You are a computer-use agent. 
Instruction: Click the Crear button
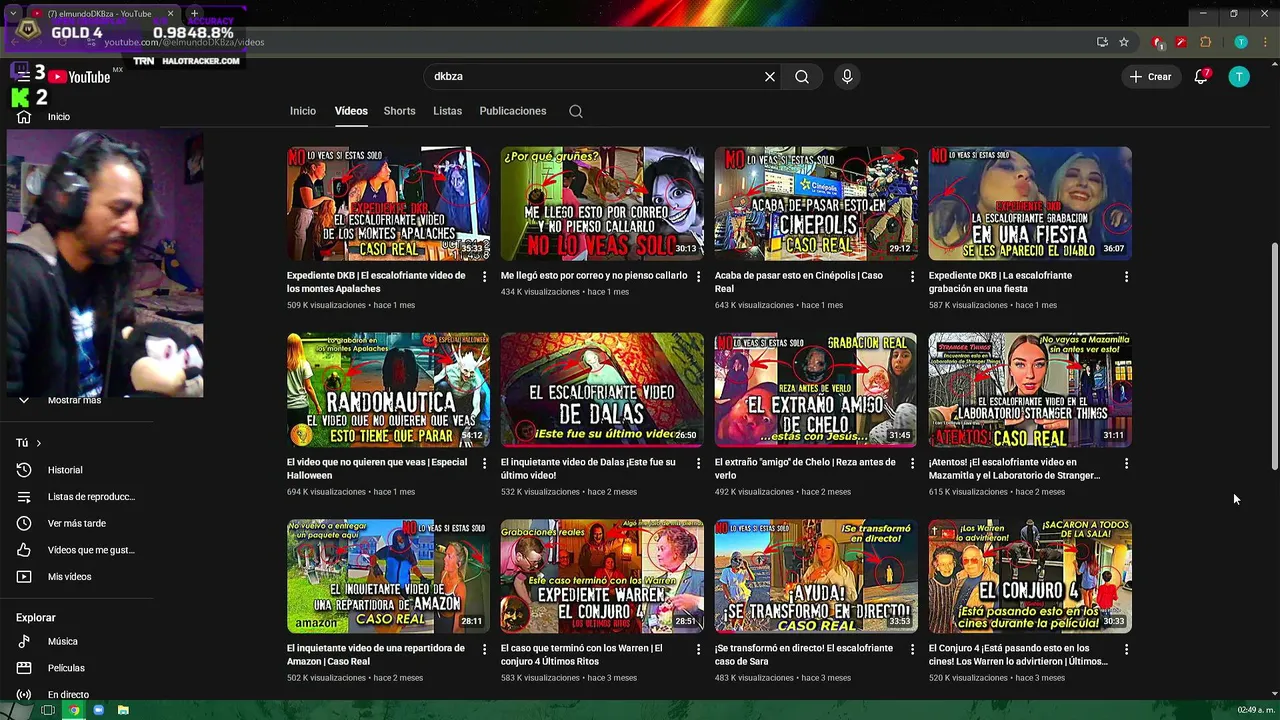[1150, 77]
